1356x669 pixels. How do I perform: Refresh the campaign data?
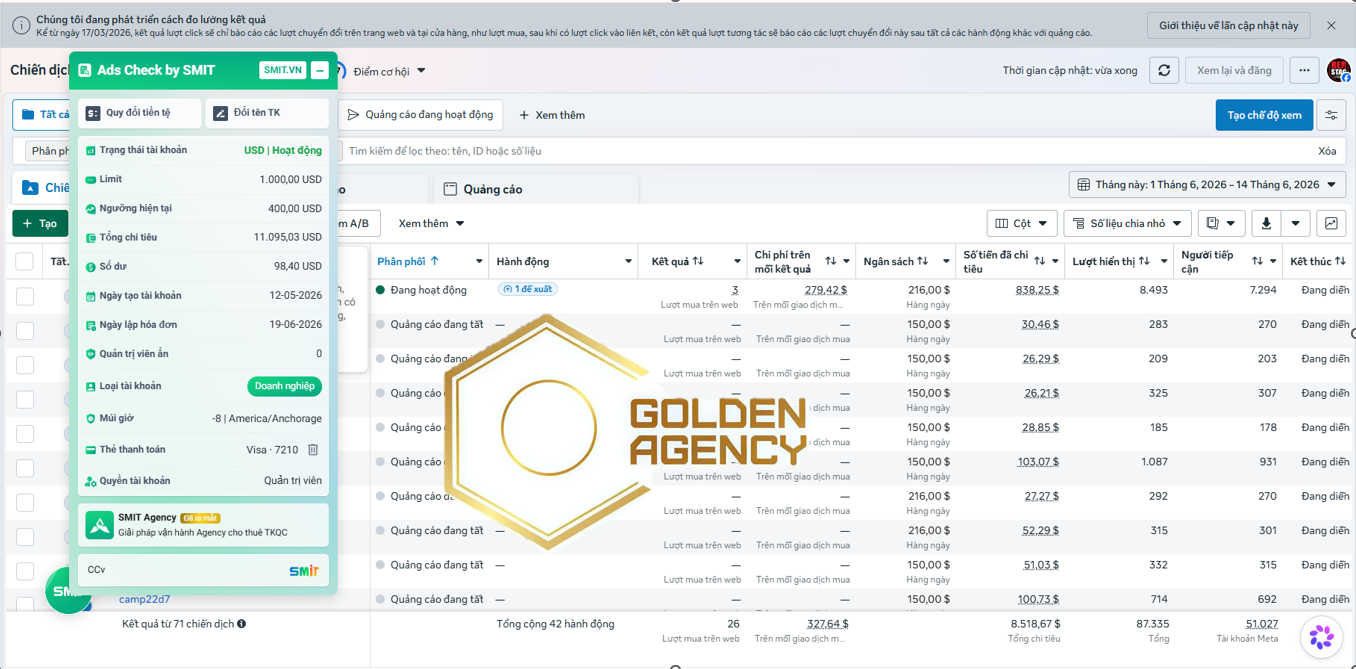point(1164,71)
